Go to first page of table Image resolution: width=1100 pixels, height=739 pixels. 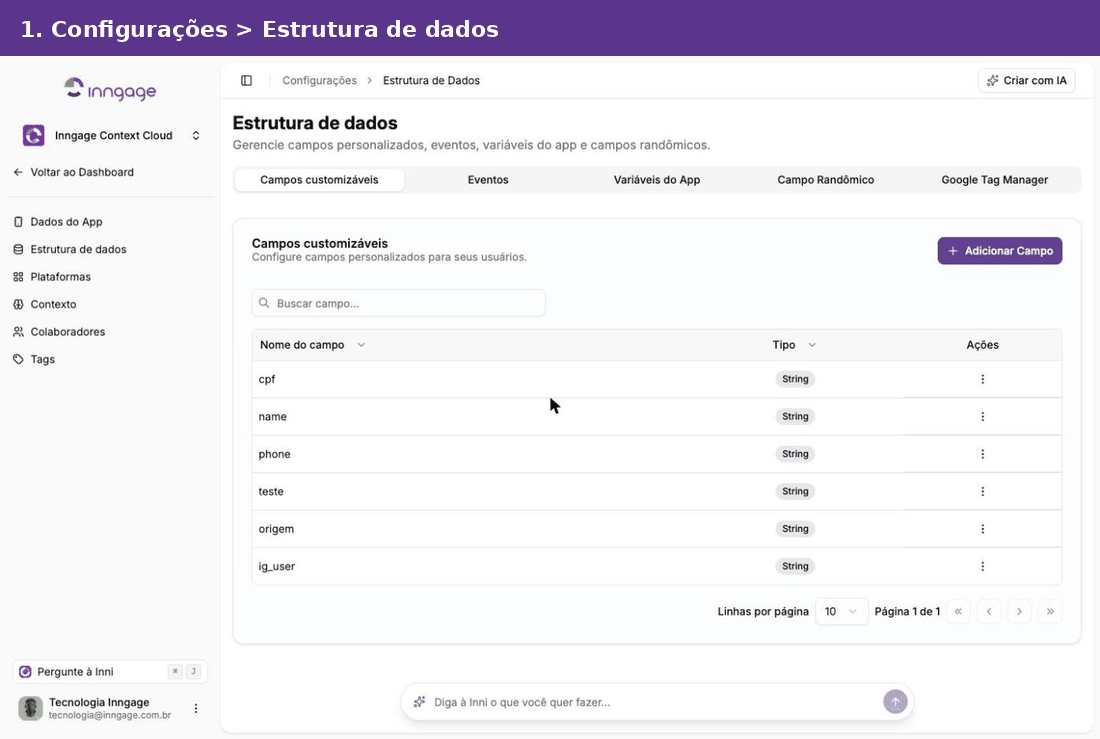pyautogui.click(x=958, y=611)
